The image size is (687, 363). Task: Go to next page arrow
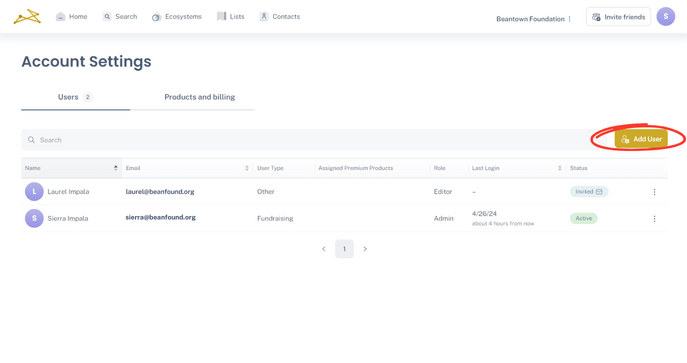pos(365,249)
